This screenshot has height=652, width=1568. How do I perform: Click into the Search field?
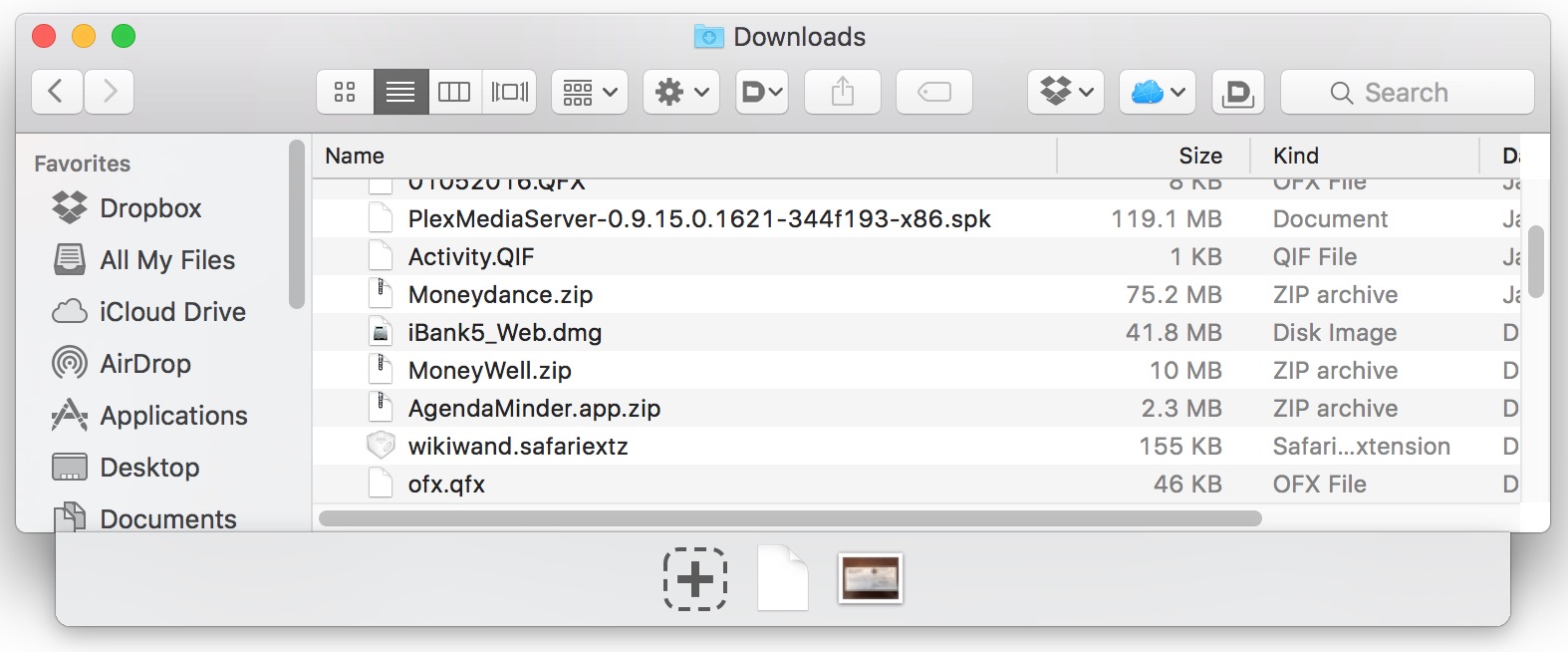point(1408,92)
